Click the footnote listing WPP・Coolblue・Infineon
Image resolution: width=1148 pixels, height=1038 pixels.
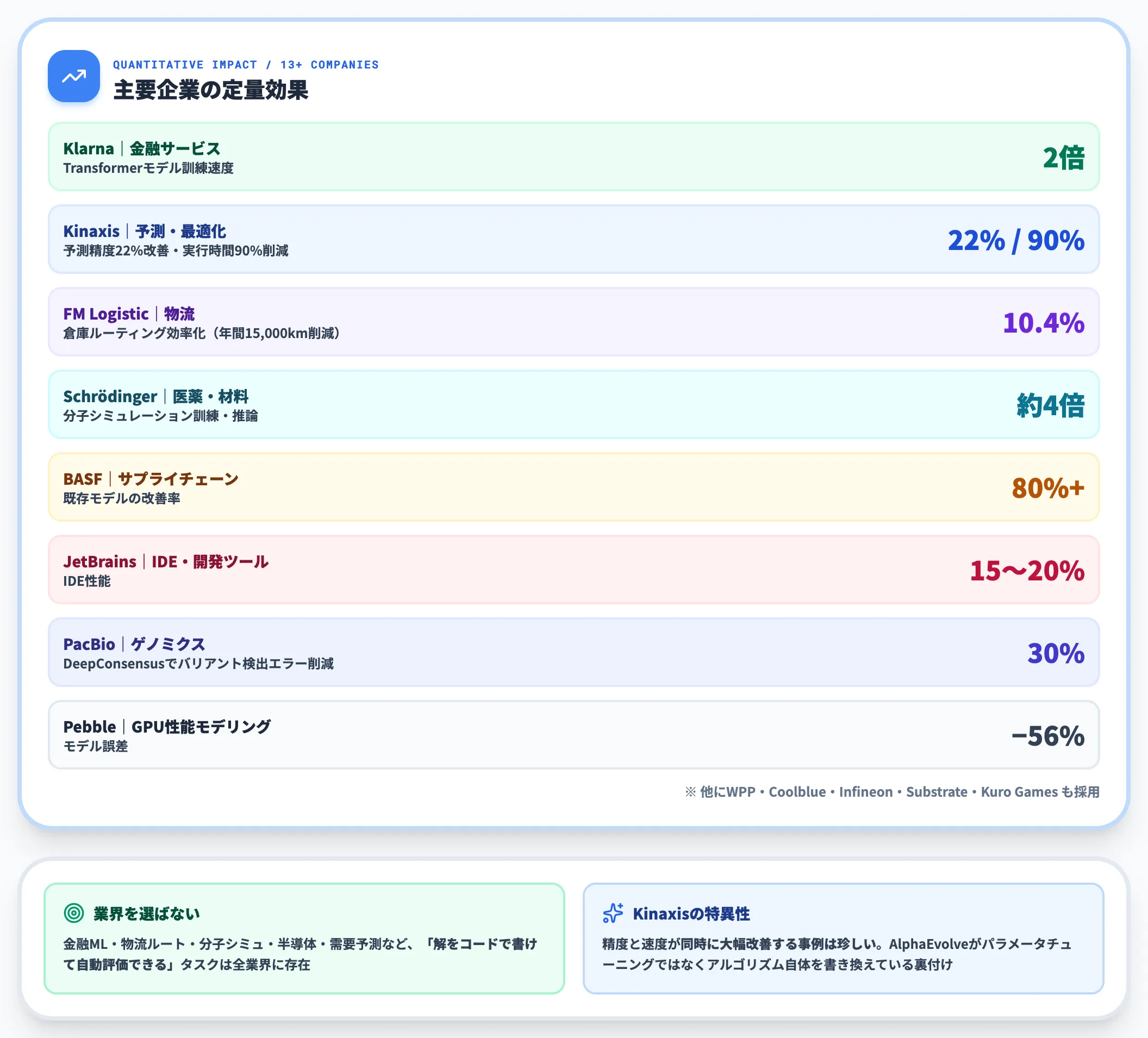(x=892, y=791)
